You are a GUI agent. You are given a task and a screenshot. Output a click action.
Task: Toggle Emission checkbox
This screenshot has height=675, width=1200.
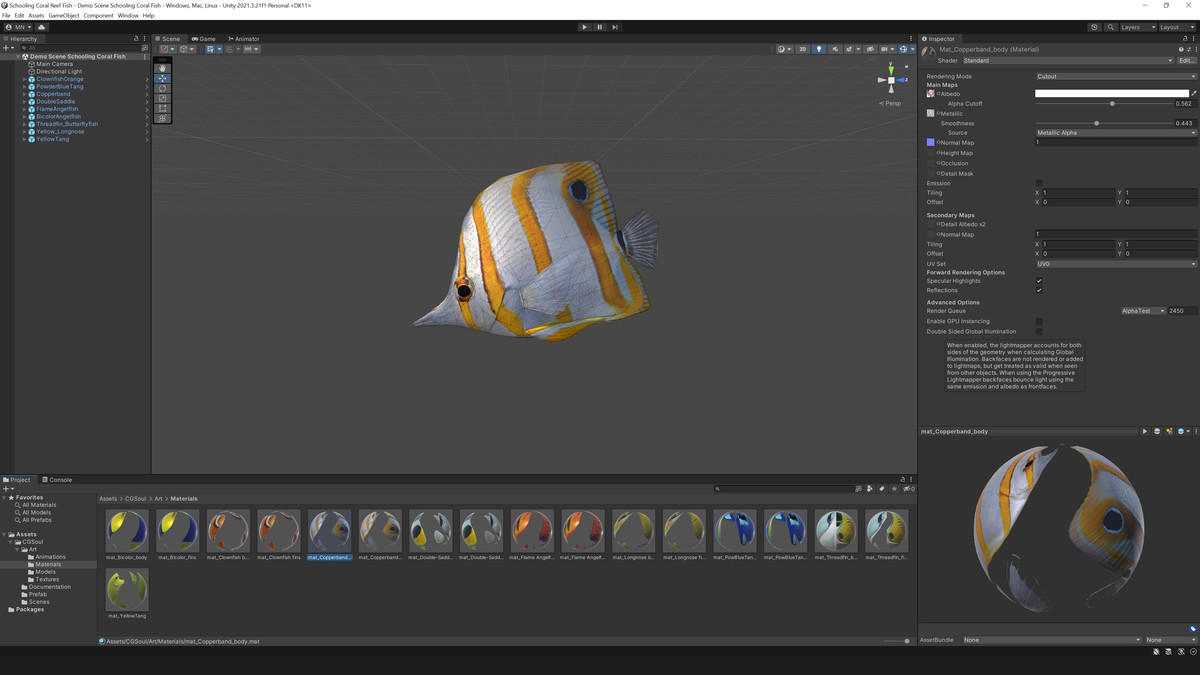1039,183
